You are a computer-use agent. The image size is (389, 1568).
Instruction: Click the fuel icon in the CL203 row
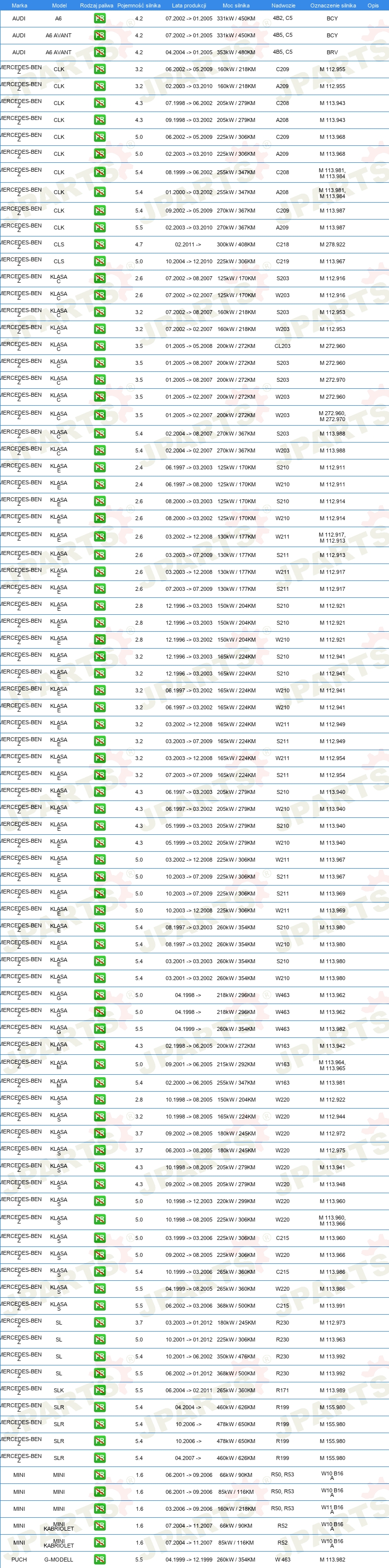point(99,346)
